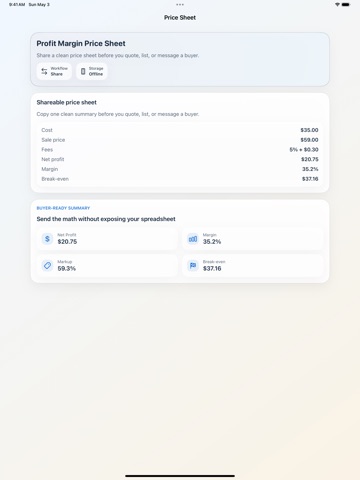Viewport: 360px width, 480px height.
Task: Open the Workflow Share chip
Action: point(54,71)
